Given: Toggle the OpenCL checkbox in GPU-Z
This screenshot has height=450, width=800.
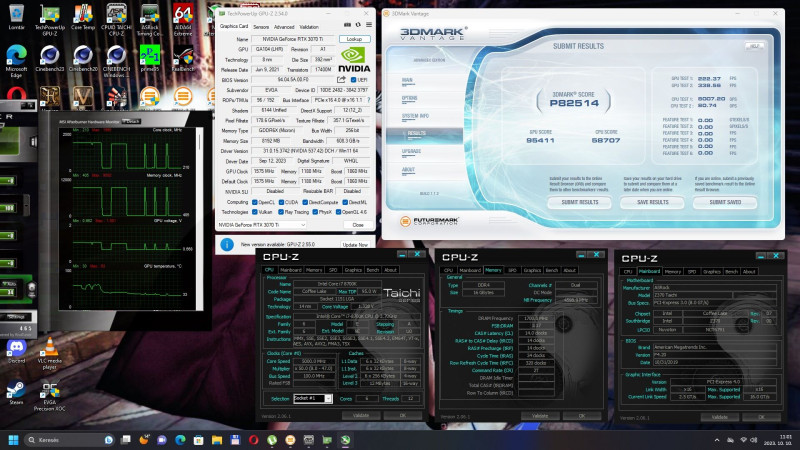Looking at the screenshot, I should 255,202.
